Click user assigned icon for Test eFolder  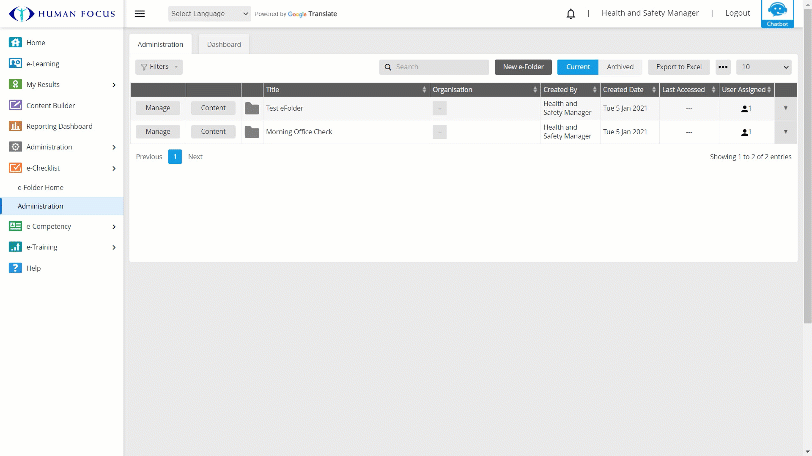(745, 108)
